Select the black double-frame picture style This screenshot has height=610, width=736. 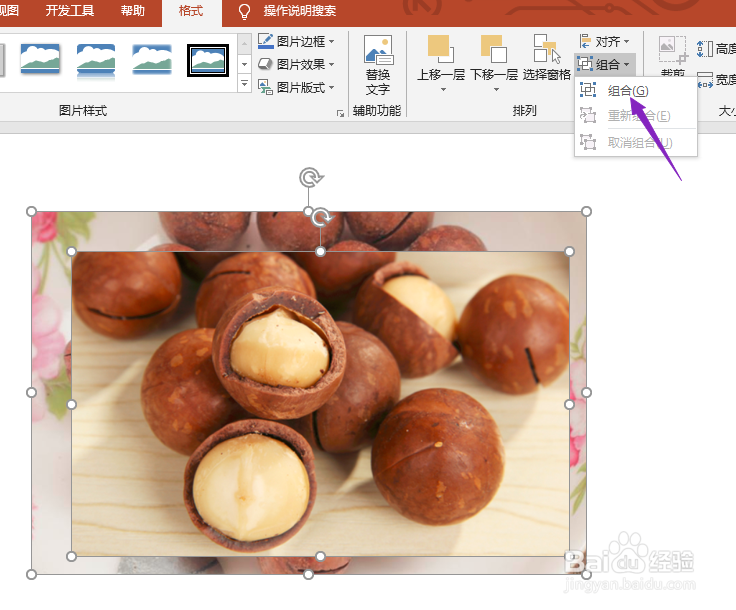pyautogui.click(x=208, y=60)
